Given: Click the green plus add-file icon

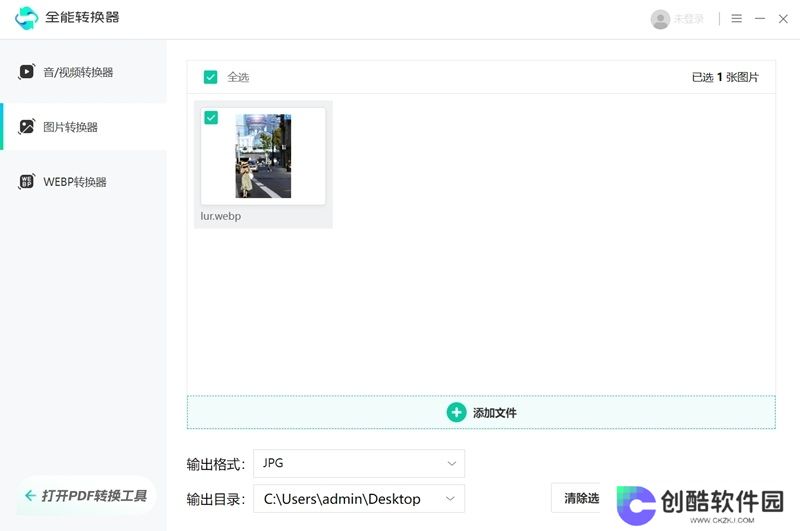Looking at the screenshot, I should pyautogui.click(x=456, y=412).
